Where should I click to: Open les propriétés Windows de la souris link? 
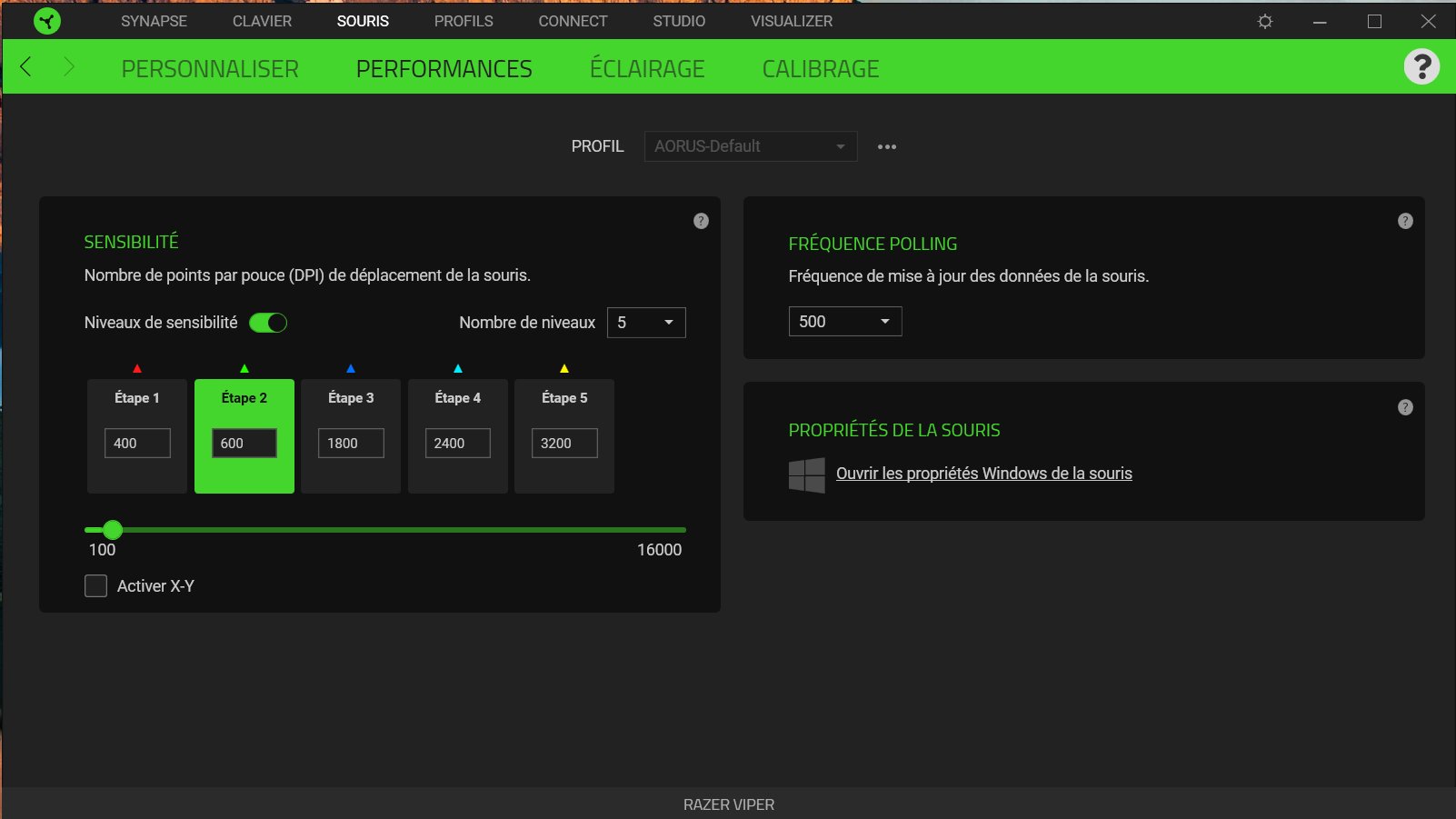(x=983, y=473)
